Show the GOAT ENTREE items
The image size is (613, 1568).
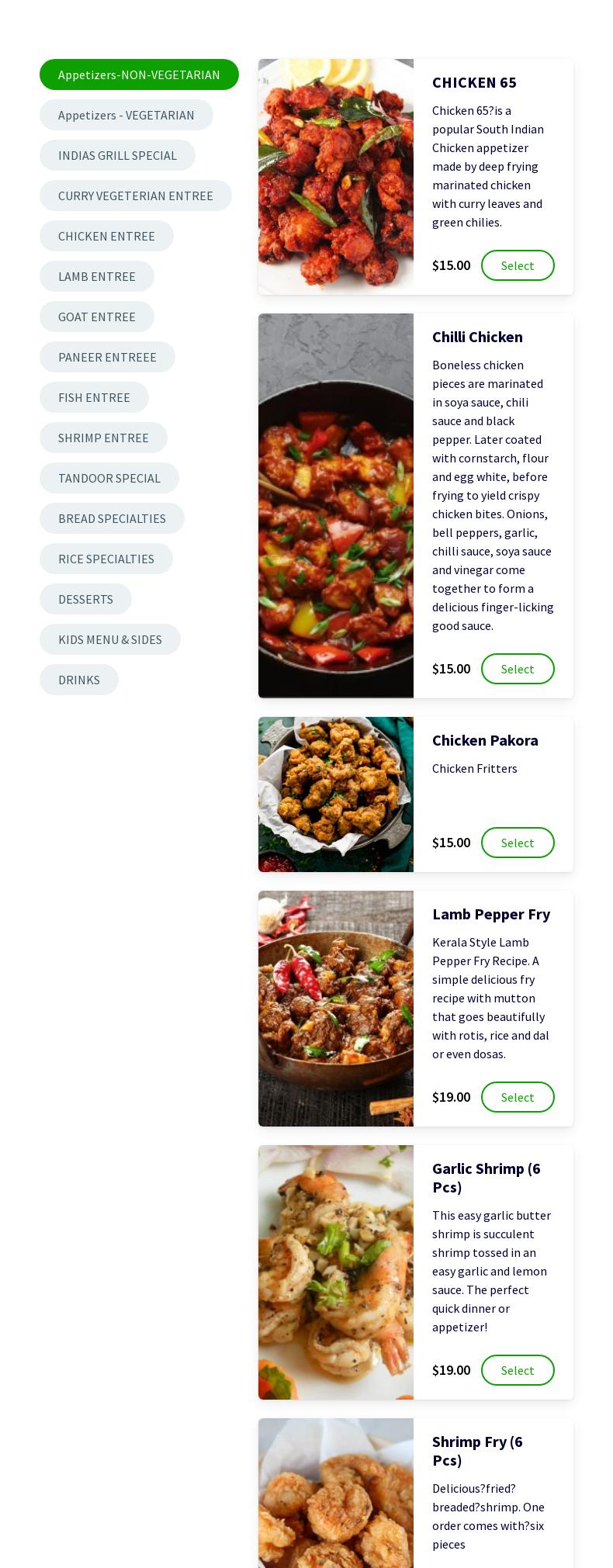[97, 317]
